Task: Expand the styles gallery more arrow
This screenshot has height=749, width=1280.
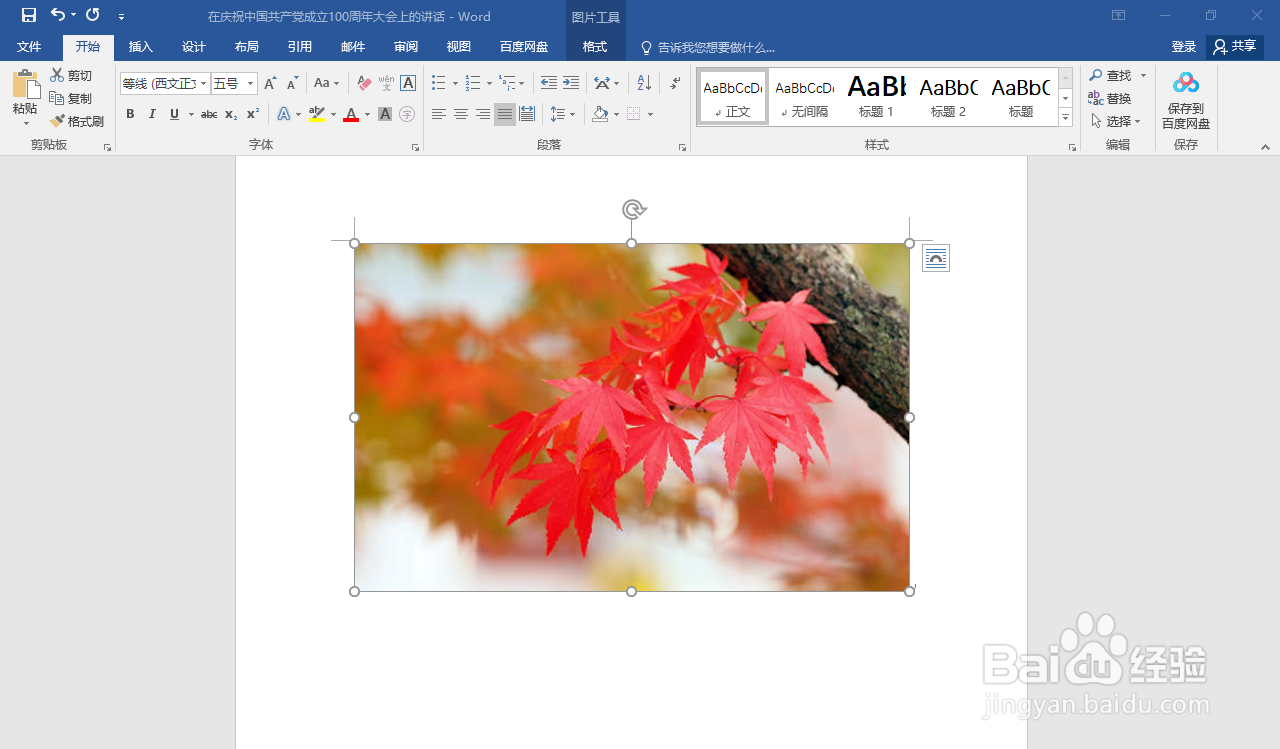Action: (x=1066, y=118)
